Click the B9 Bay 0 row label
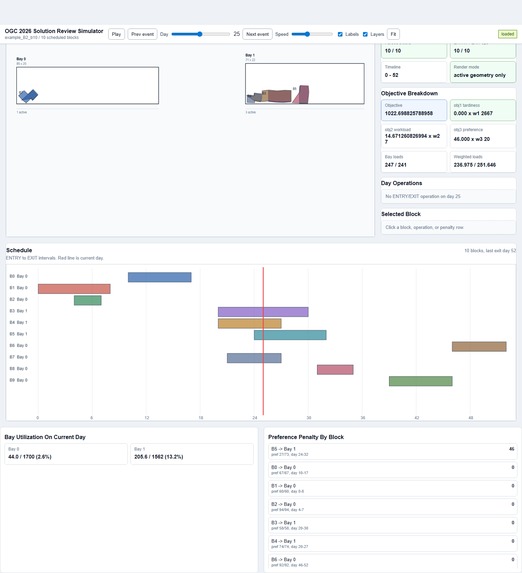The width and height of the screenshot is (522, 573). (x=18, y=380)
